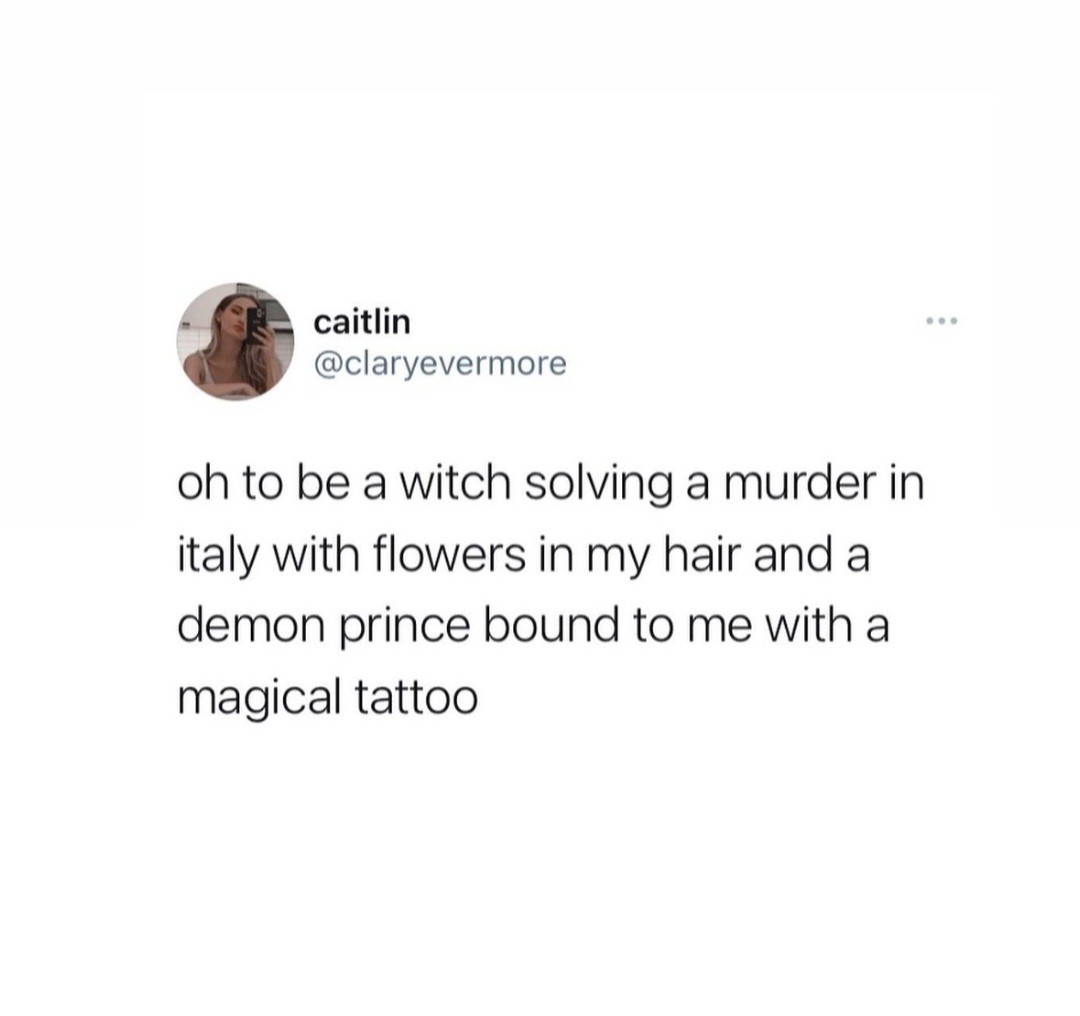Click caitlin's circular profile picture
The image size is (1080, 1016).
[235, 342]
